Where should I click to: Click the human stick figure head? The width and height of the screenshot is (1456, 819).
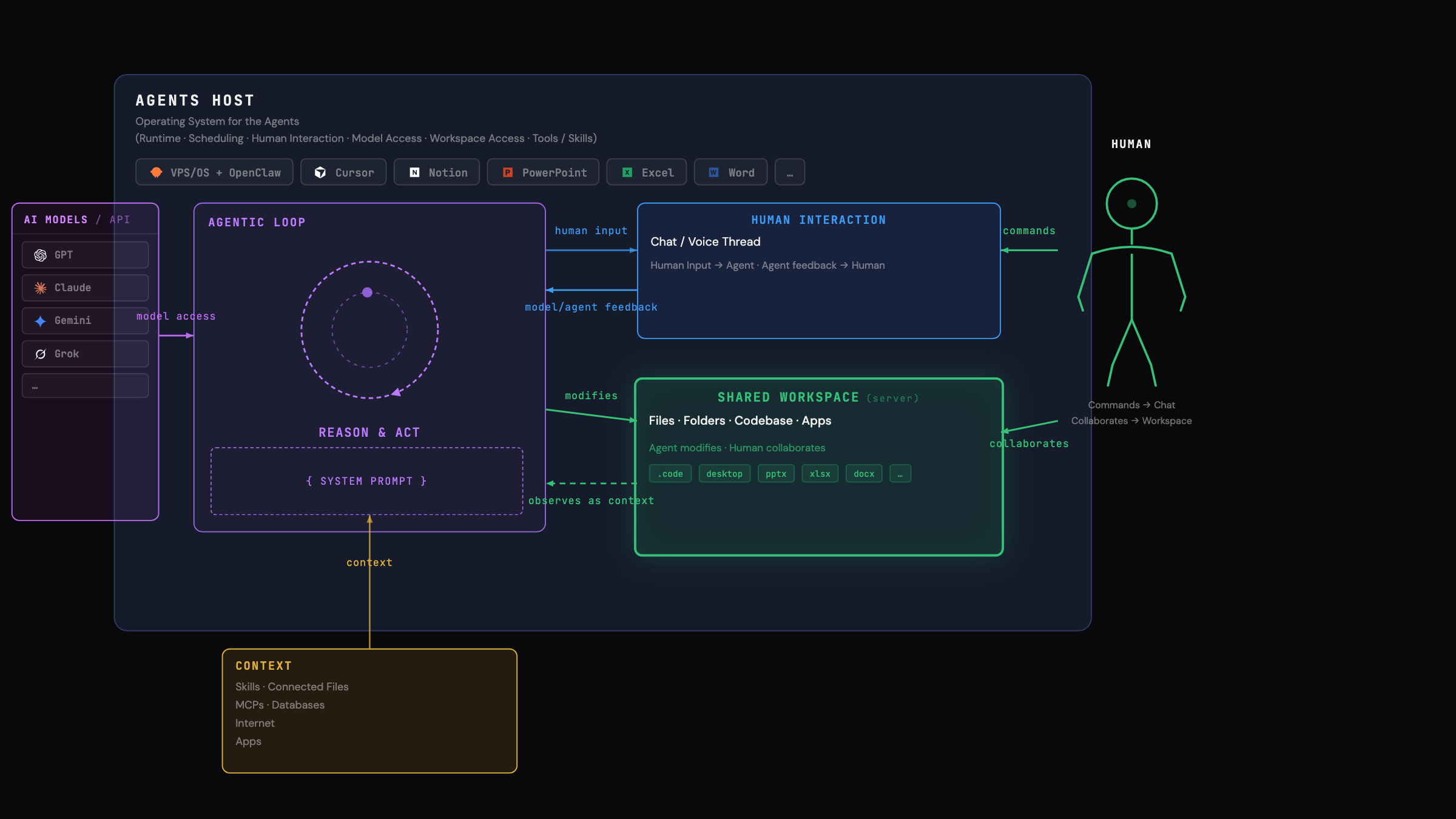pyautogui.click(x=1131, y=204)
